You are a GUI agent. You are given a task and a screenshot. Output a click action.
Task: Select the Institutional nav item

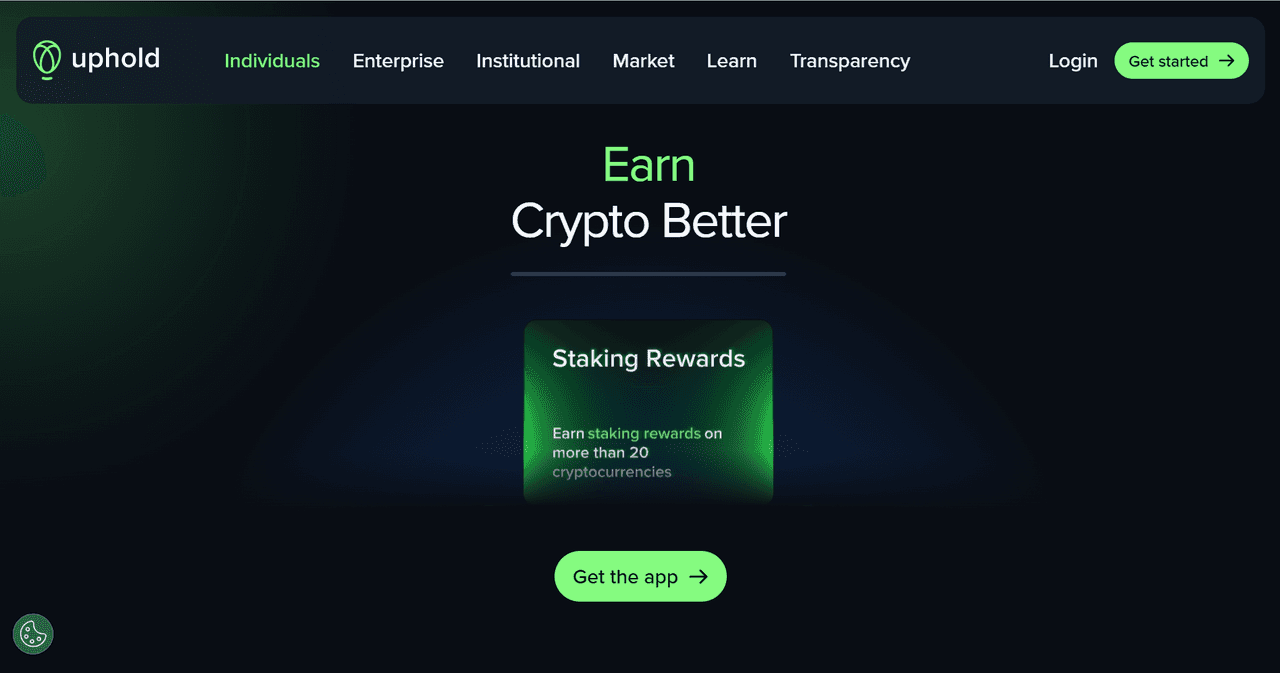(x=528, y=61)
